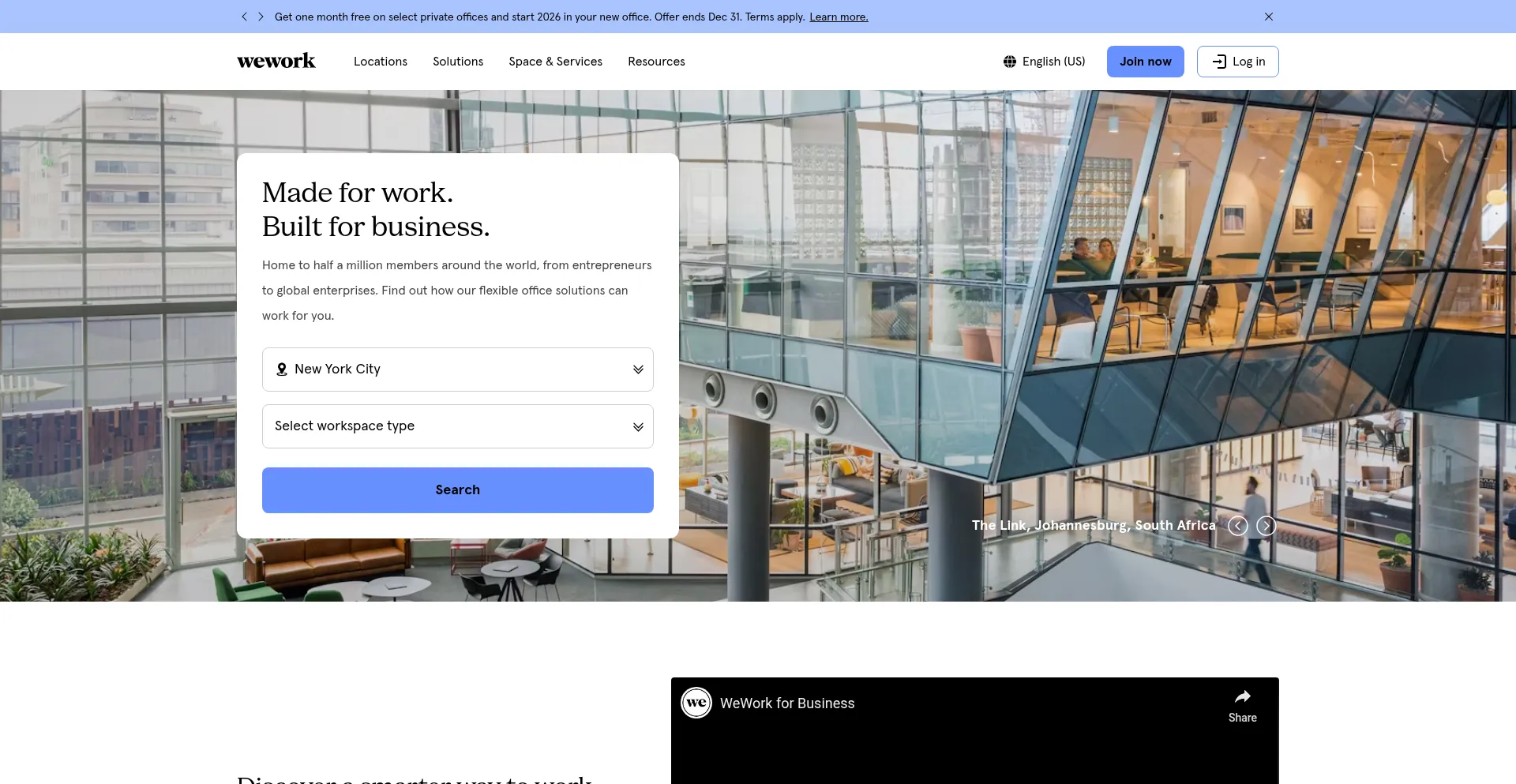Click the location pin icon in search field
This screenshot has height=784, width=1516.
(x=281, y=369)
